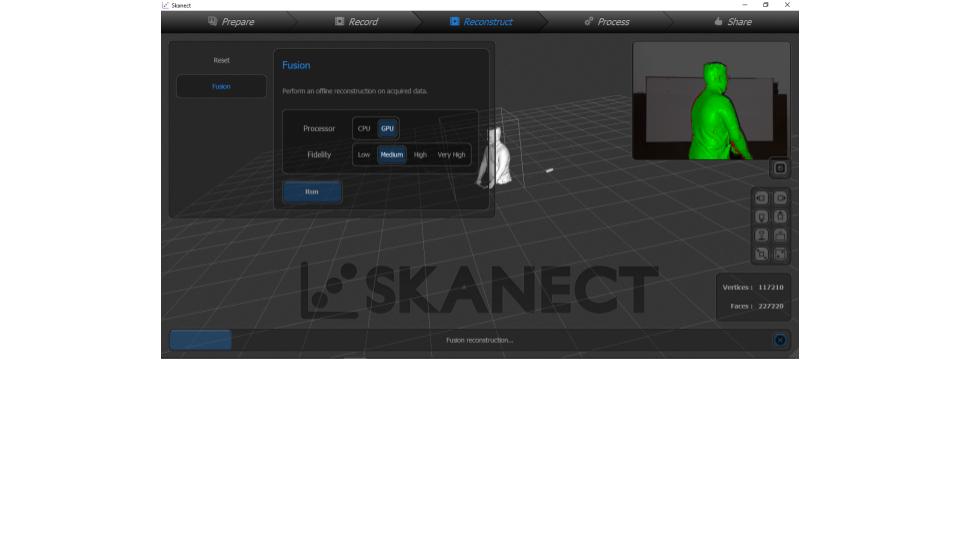
Task: Set Processor to GPU
Action: pos(388,129)
